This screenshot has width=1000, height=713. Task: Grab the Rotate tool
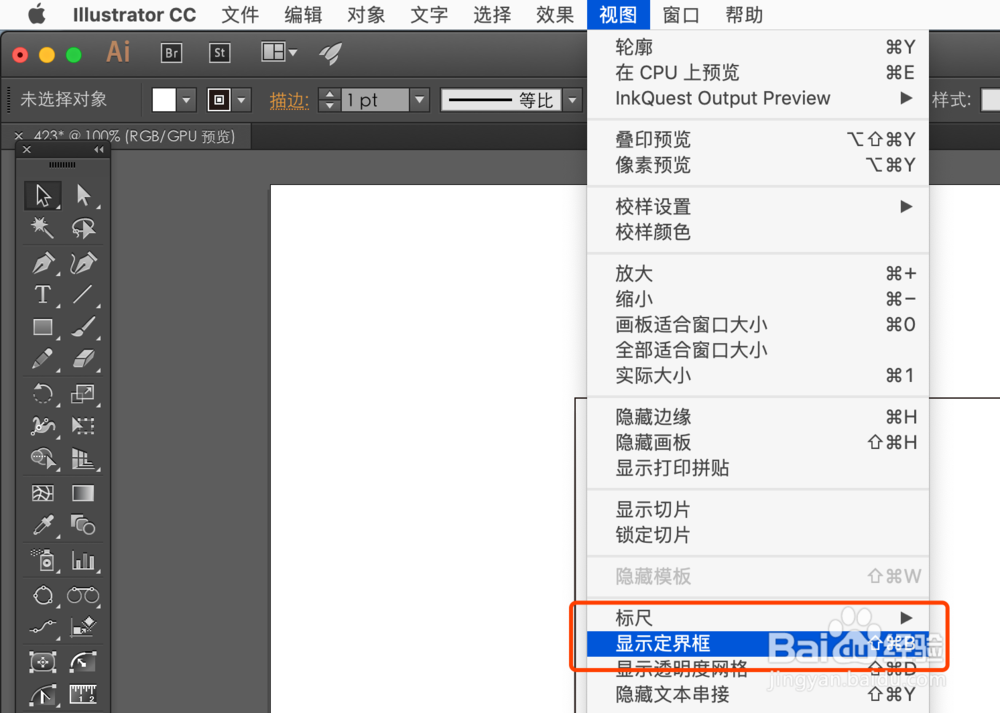42,394
